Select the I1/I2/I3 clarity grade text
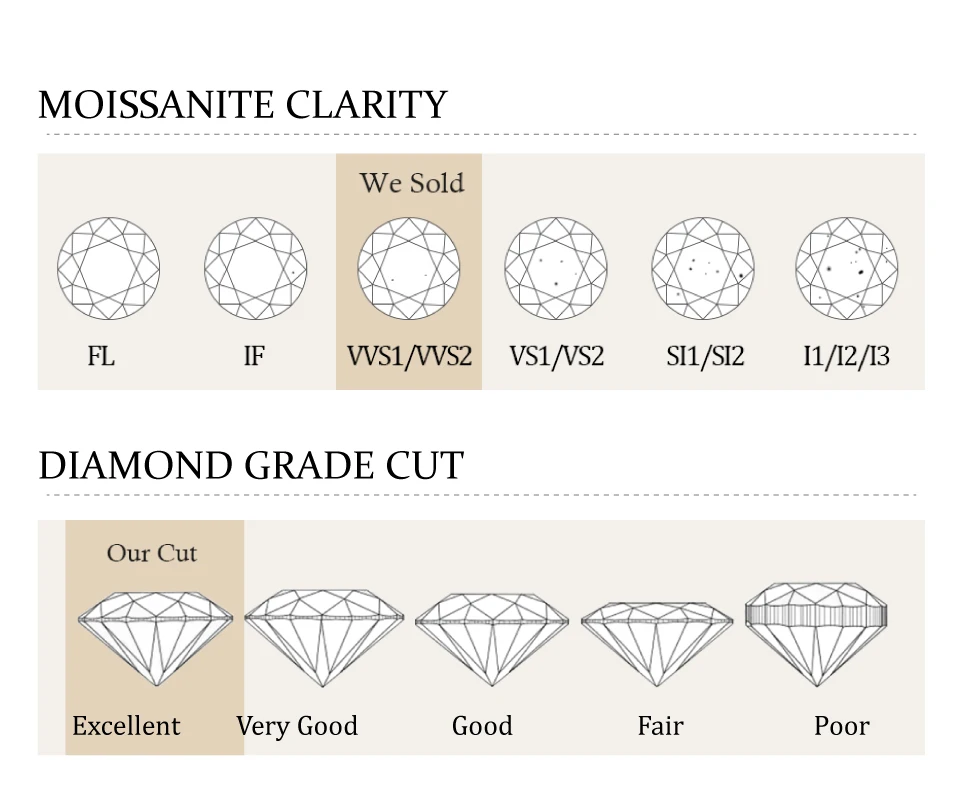 click(x=846, y=356)
